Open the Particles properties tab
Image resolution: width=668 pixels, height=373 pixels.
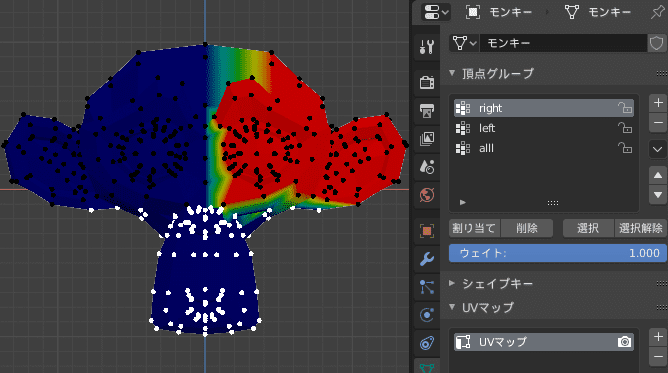426,287
